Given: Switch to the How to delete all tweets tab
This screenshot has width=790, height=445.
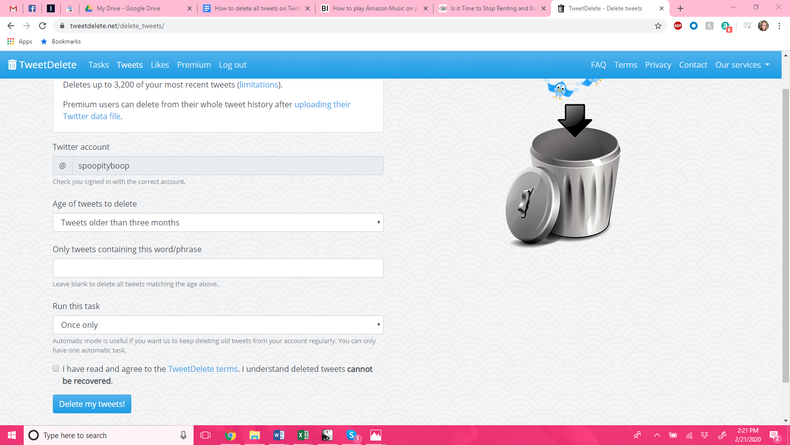Looking at the screenshot, I should [x=256, y=9].
